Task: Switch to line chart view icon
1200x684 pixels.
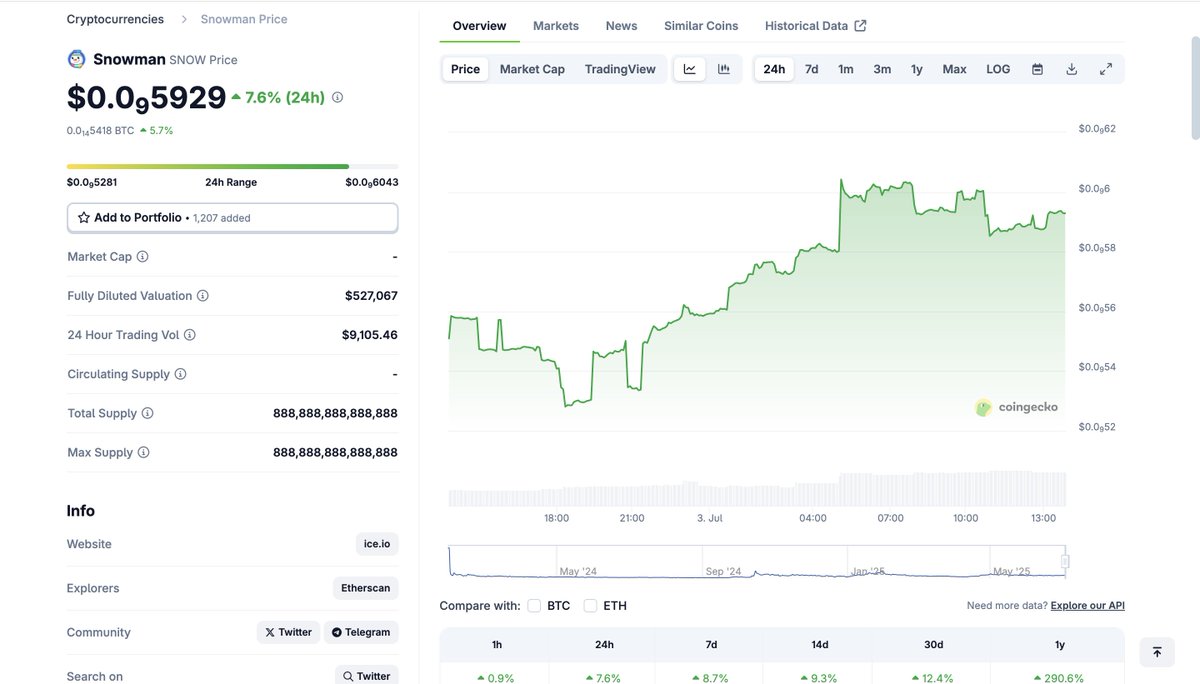Action: coord(690,69)
